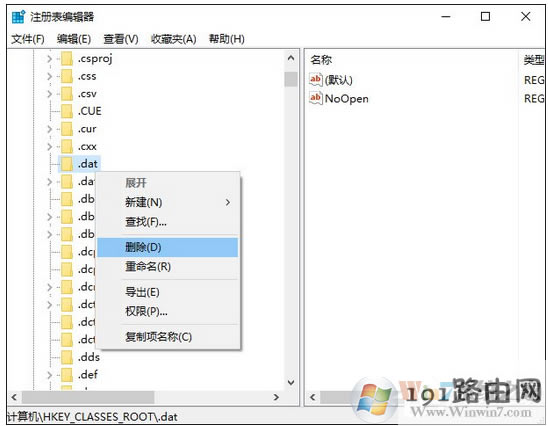Click the .dat folder icon in tree
548x426 pixels.
coord(66,164)
